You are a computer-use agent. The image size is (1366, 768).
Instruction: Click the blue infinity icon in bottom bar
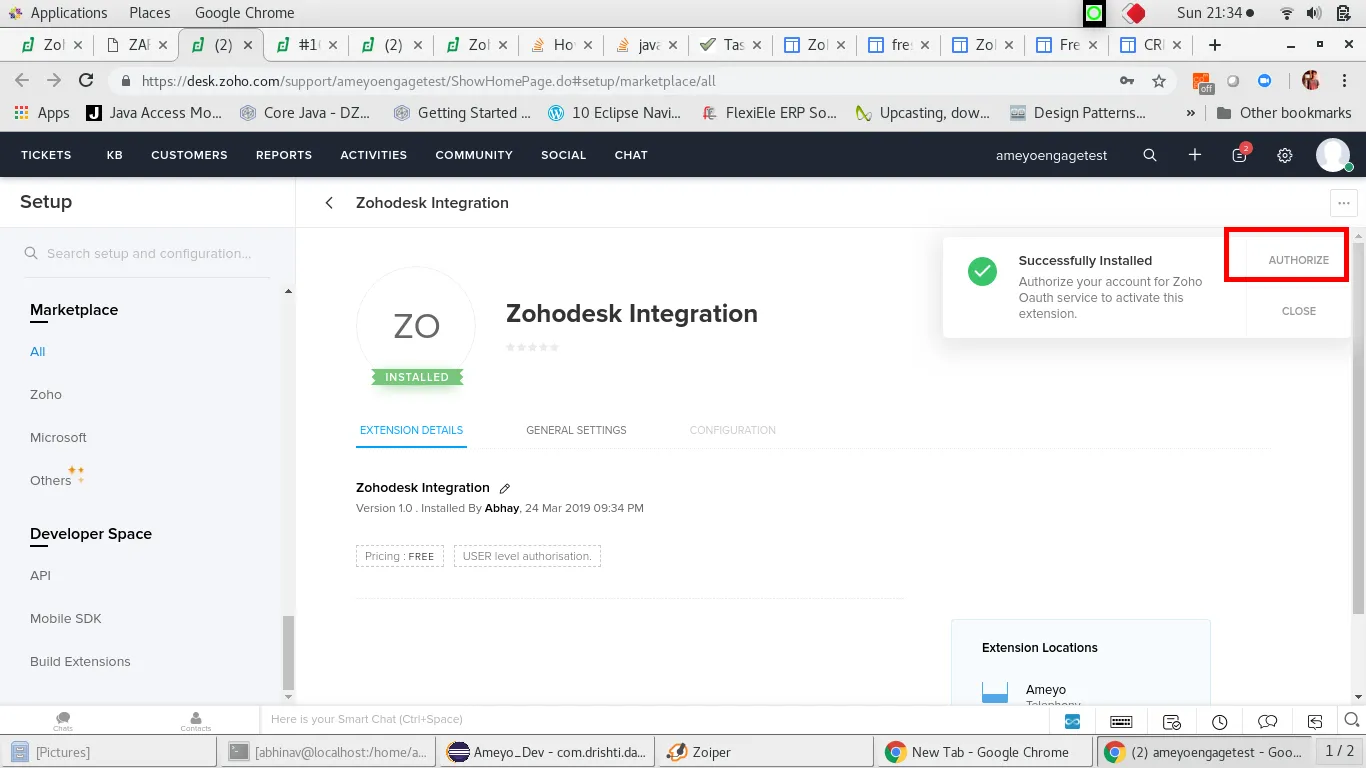coord(1072,721)
